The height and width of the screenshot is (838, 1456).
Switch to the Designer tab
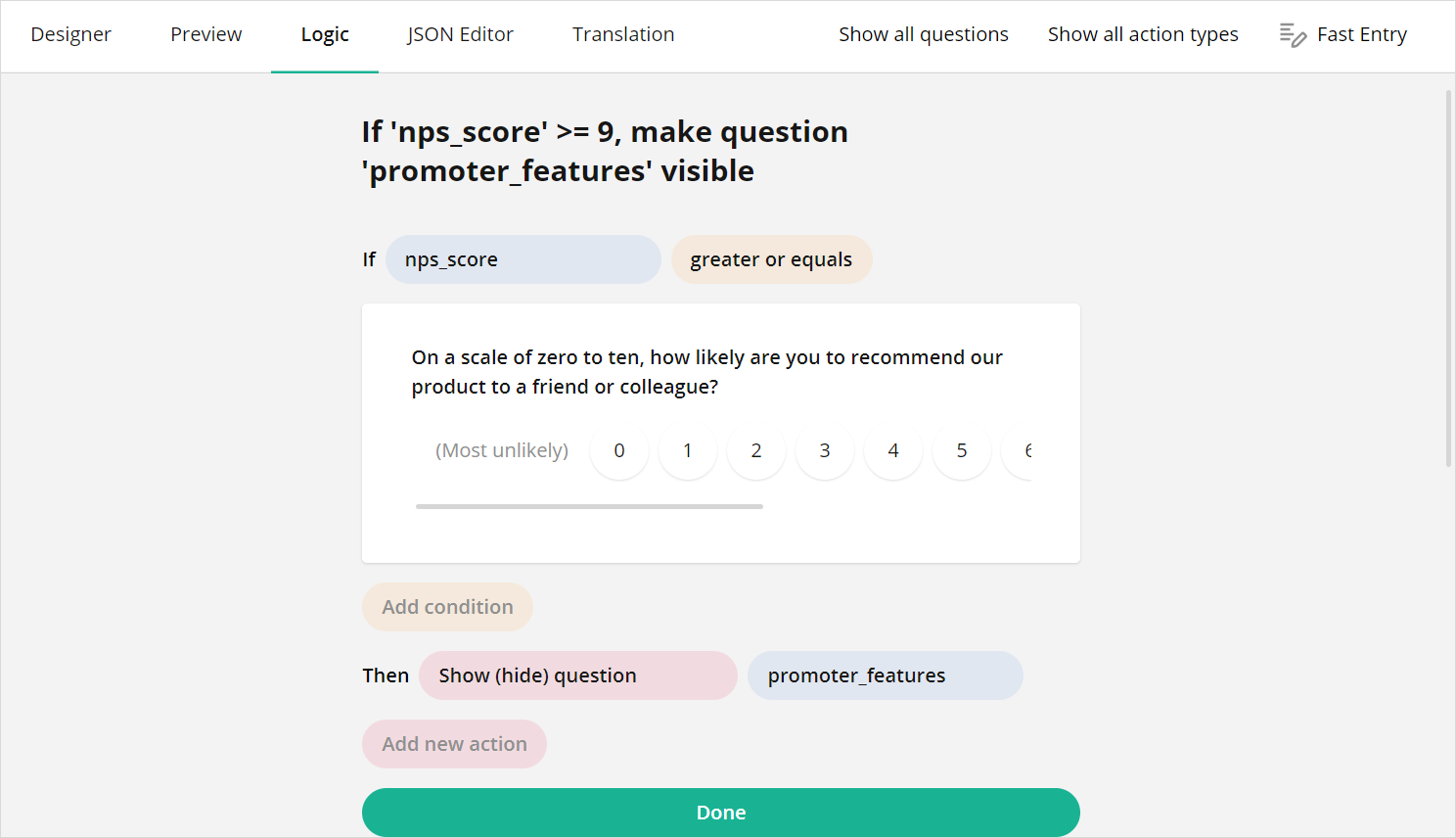(70, 34)
